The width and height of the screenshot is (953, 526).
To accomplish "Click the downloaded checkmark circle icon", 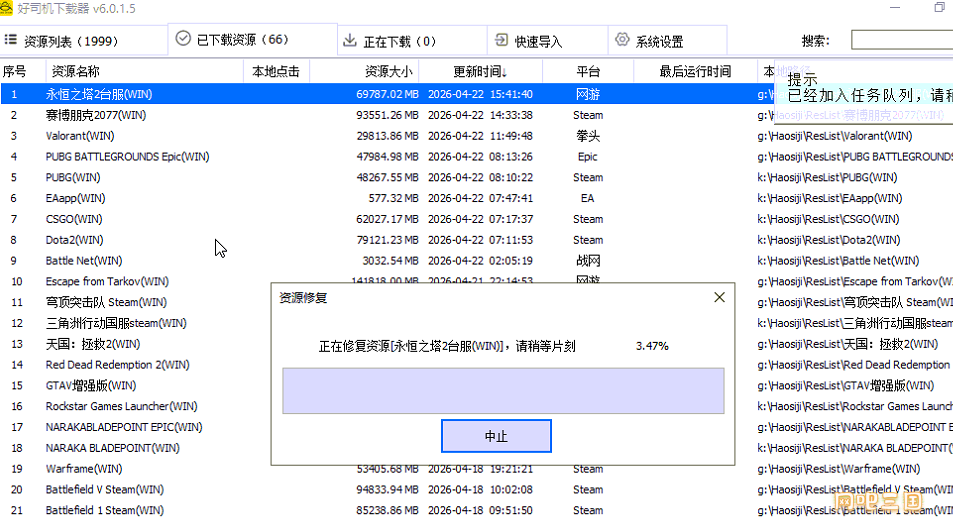I will 183,39.
